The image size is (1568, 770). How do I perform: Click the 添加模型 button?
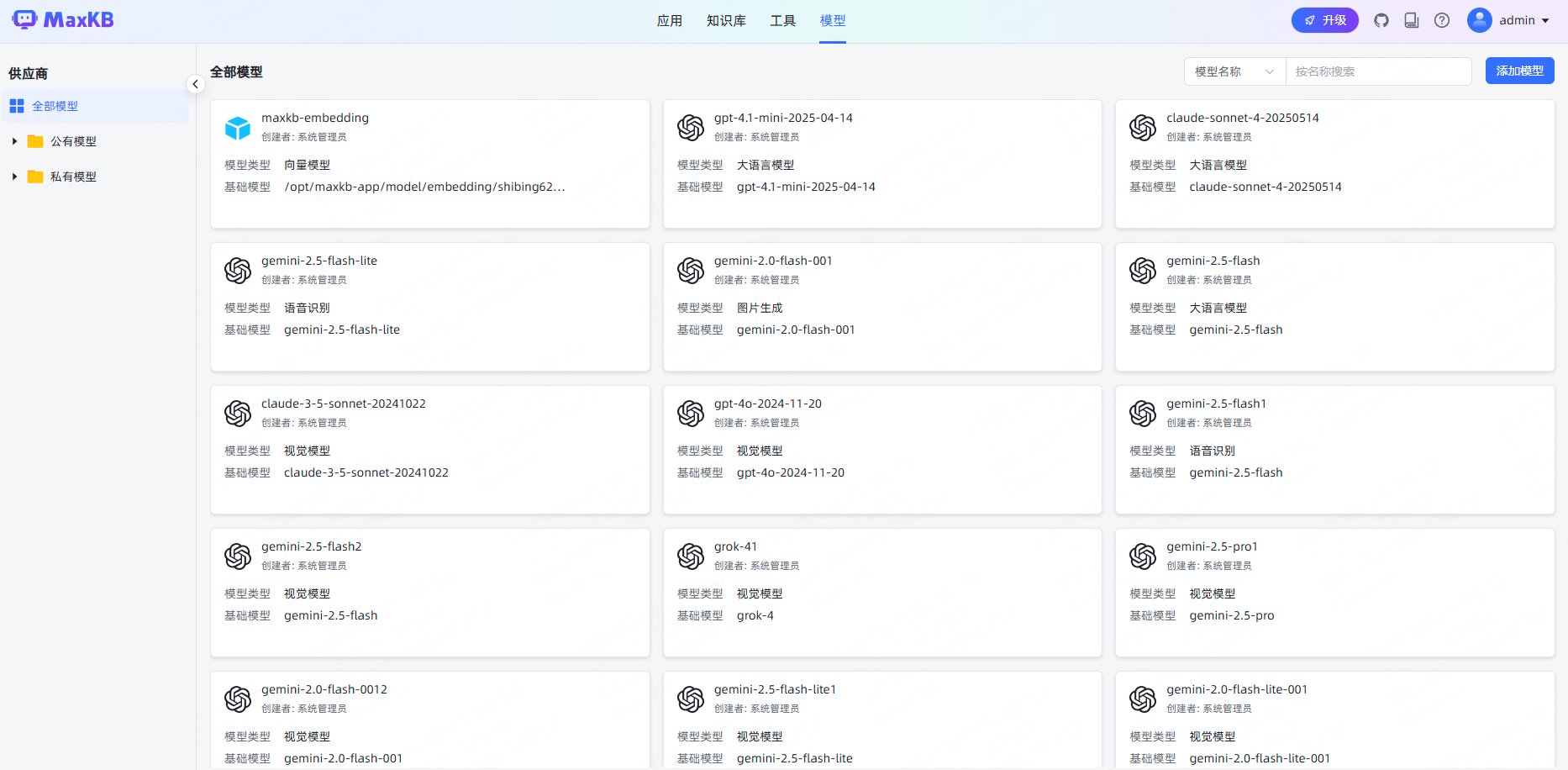[1520, 71]
